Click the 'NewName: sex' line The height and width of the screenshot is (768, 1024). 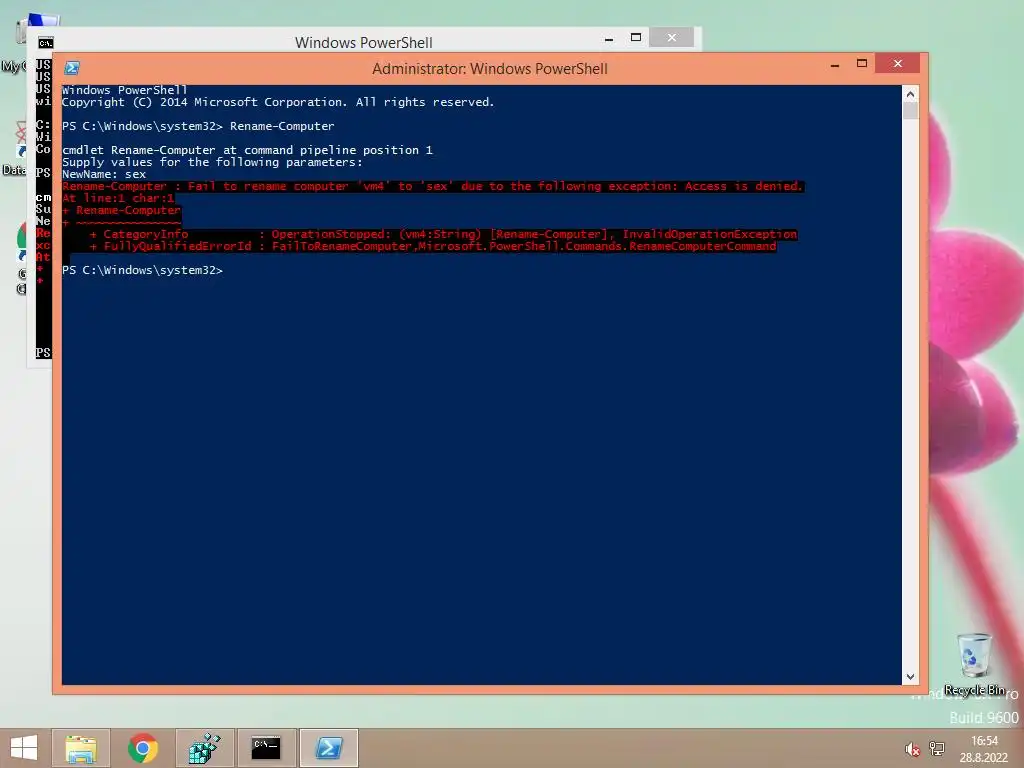(x=104, y=174)
